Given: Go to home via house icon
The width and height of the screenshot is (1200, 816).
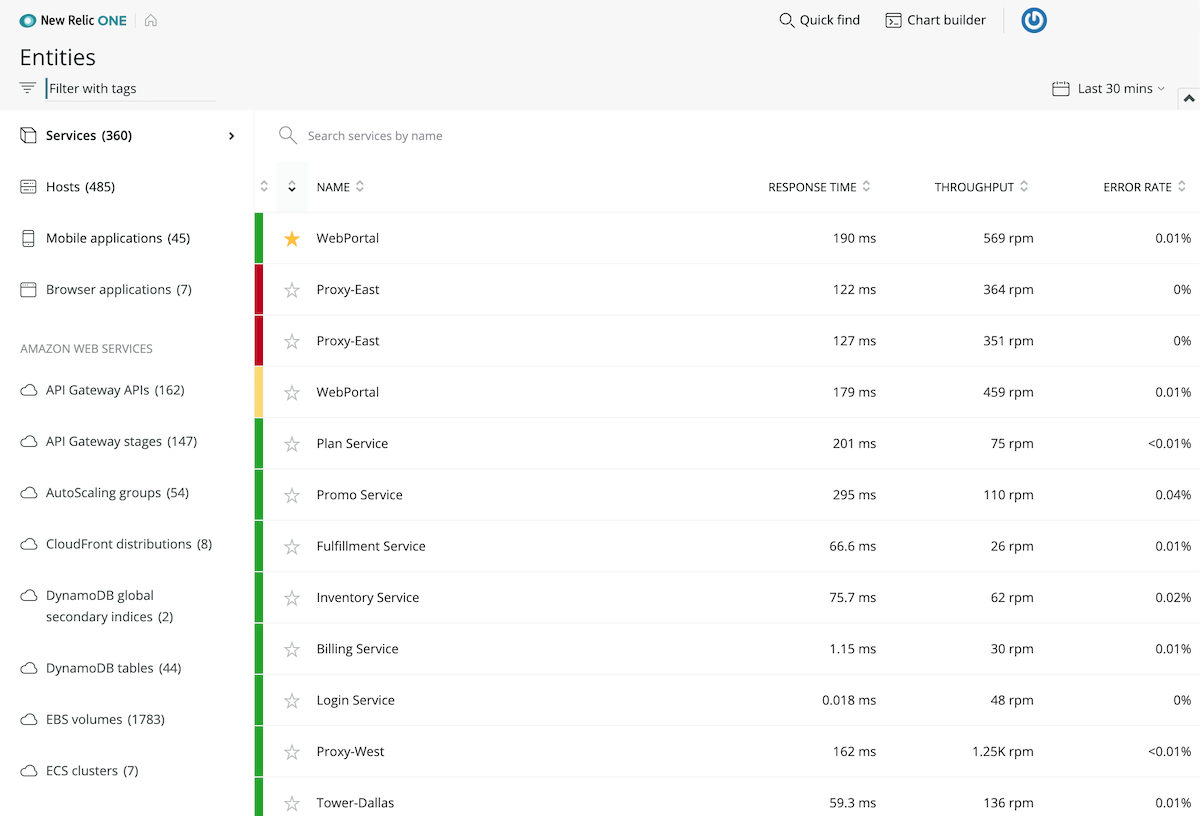Looking at the screenshot, I should click(151, 20).
